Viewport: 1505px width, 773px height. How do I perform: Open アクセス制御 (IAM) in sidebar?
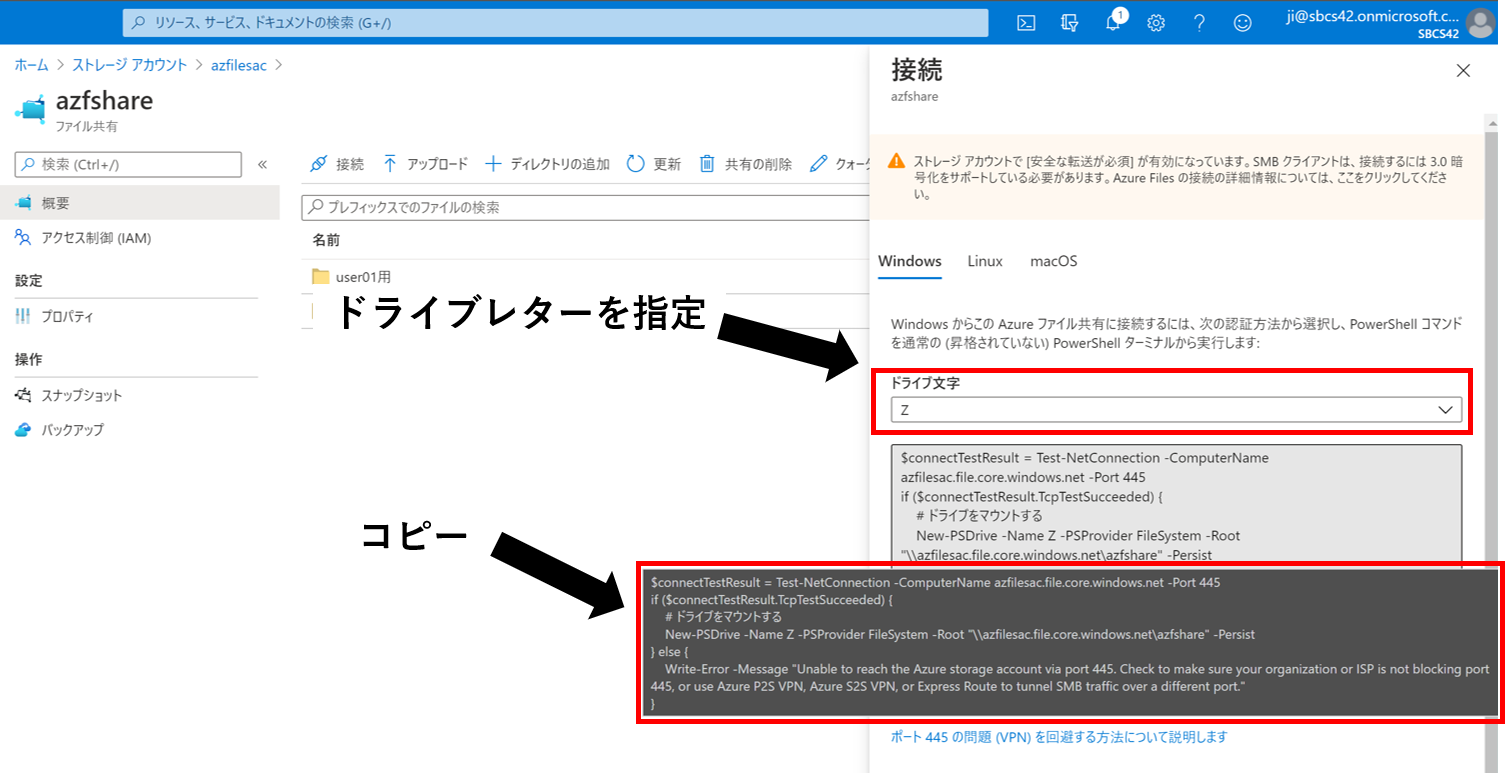(x=96, y=238)
